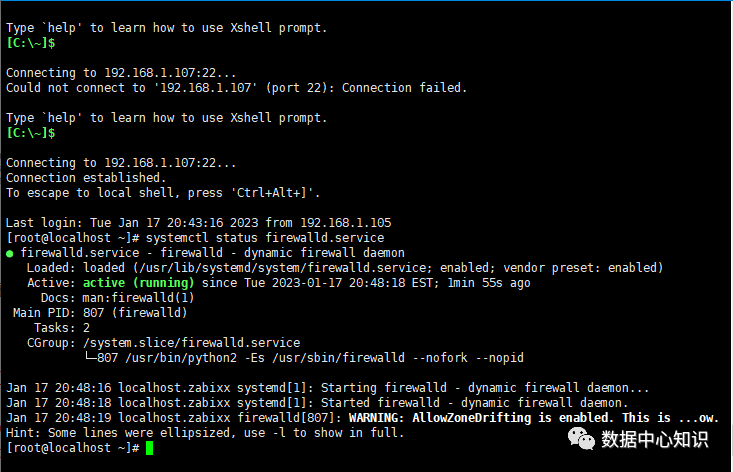
Task: Click the "Last login" line IP 192.168.1.105
Action: coord(345,223)
